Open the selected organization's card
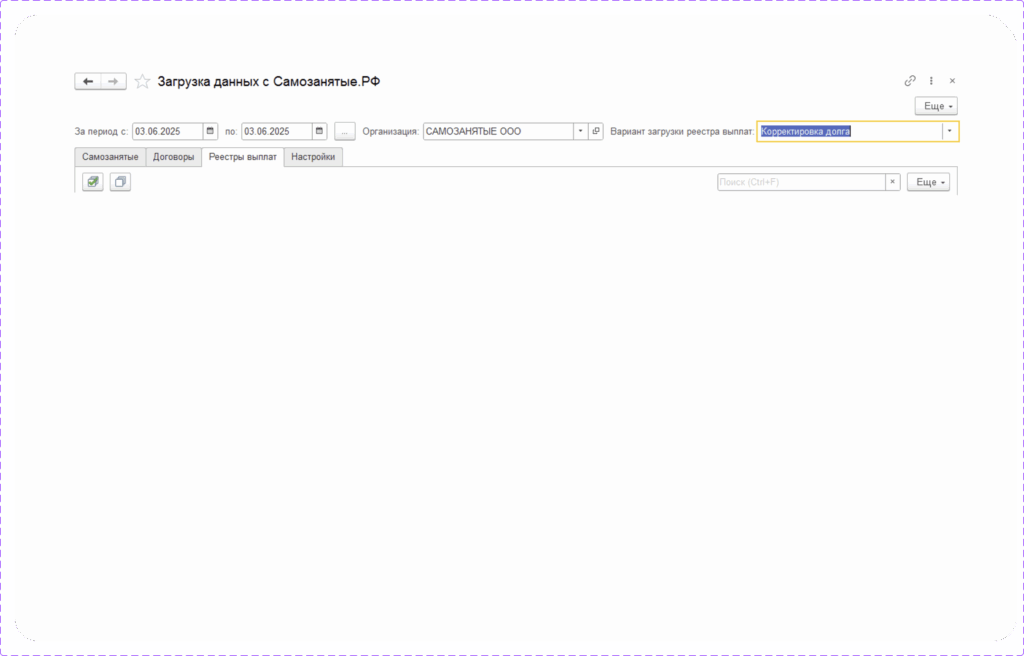1024x656 pixels. click(596, 131)
